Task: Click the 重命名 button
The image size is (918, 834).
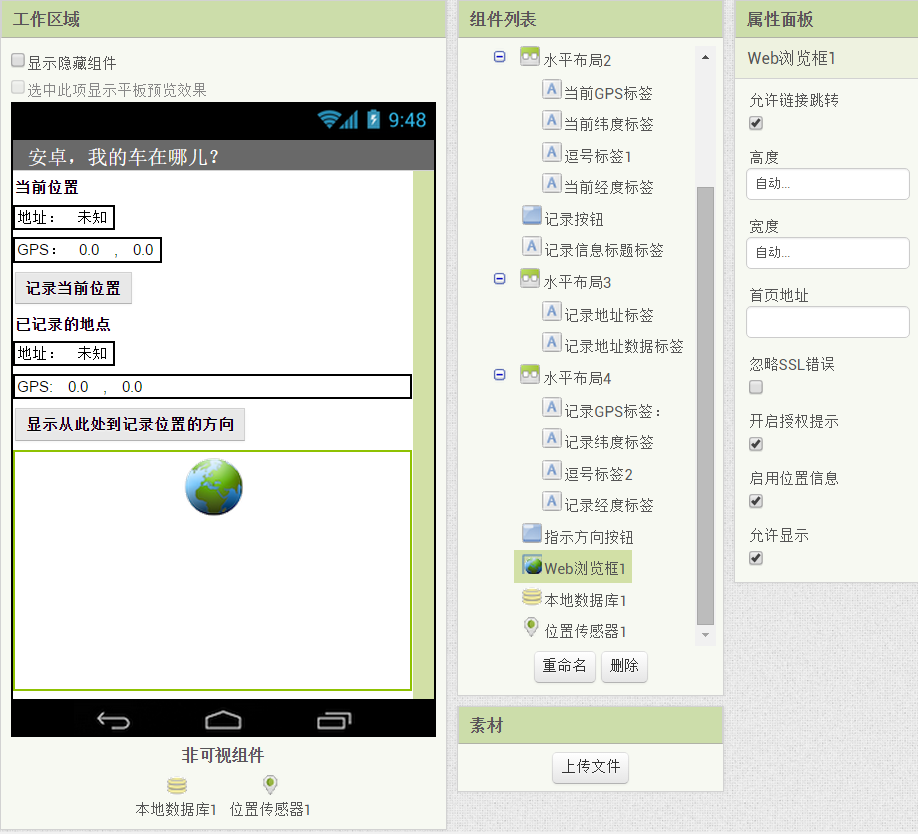Action: click(565, 666)
